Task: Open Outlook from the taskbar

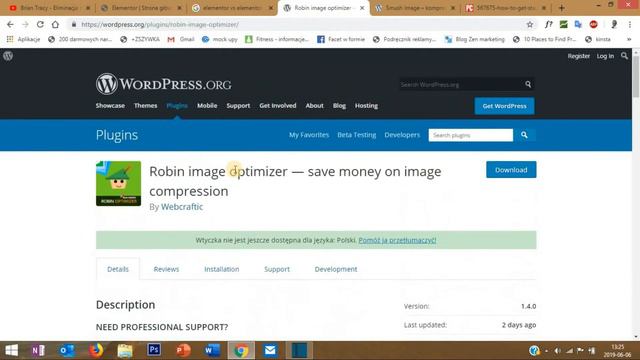Action: pyautogui.click(x=67, y=350)
